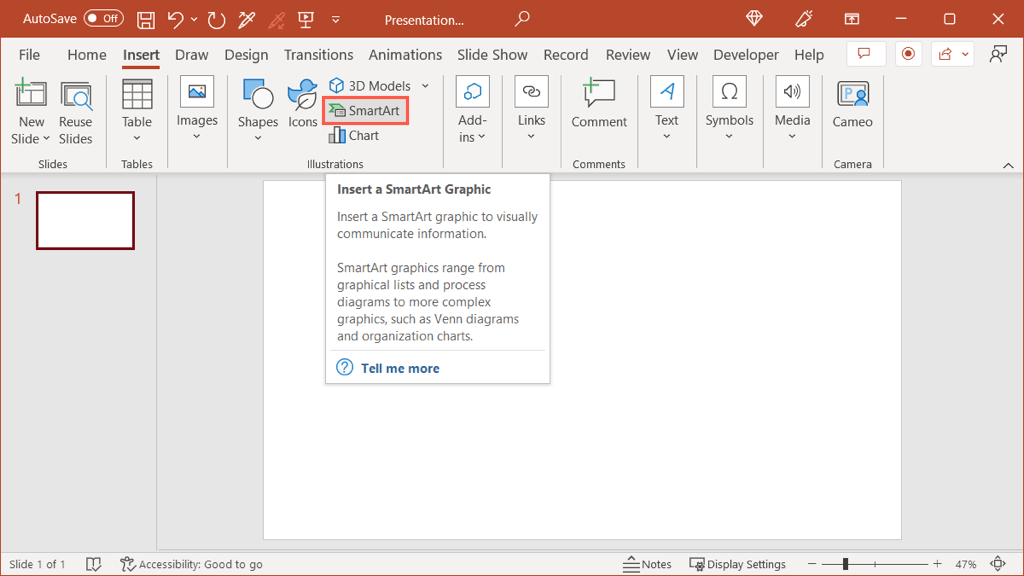Click the spell check book icon
1024x576 pixels.
coord(93,564)
